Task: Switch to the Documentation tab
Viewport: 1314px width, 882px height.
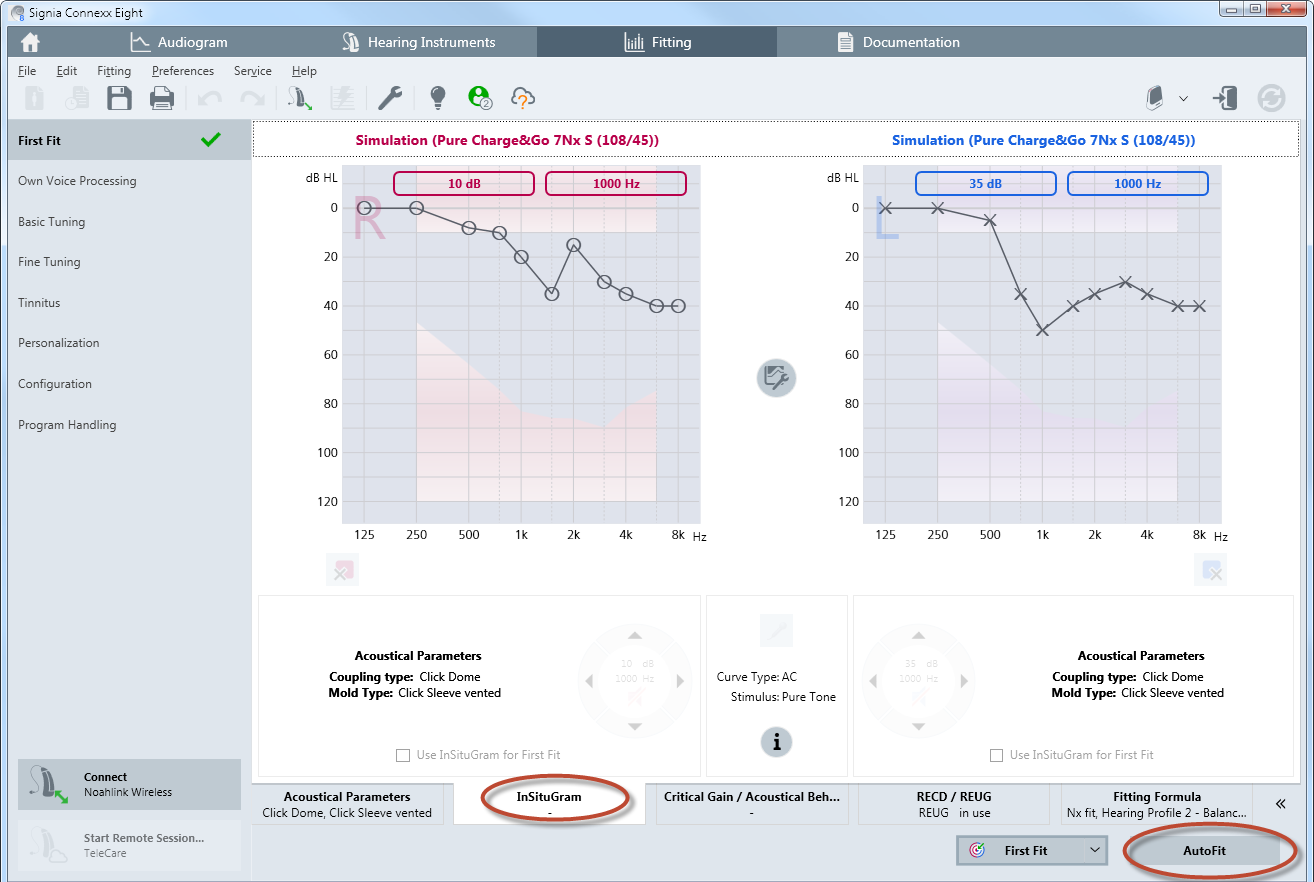Action: tap(897, 42)
